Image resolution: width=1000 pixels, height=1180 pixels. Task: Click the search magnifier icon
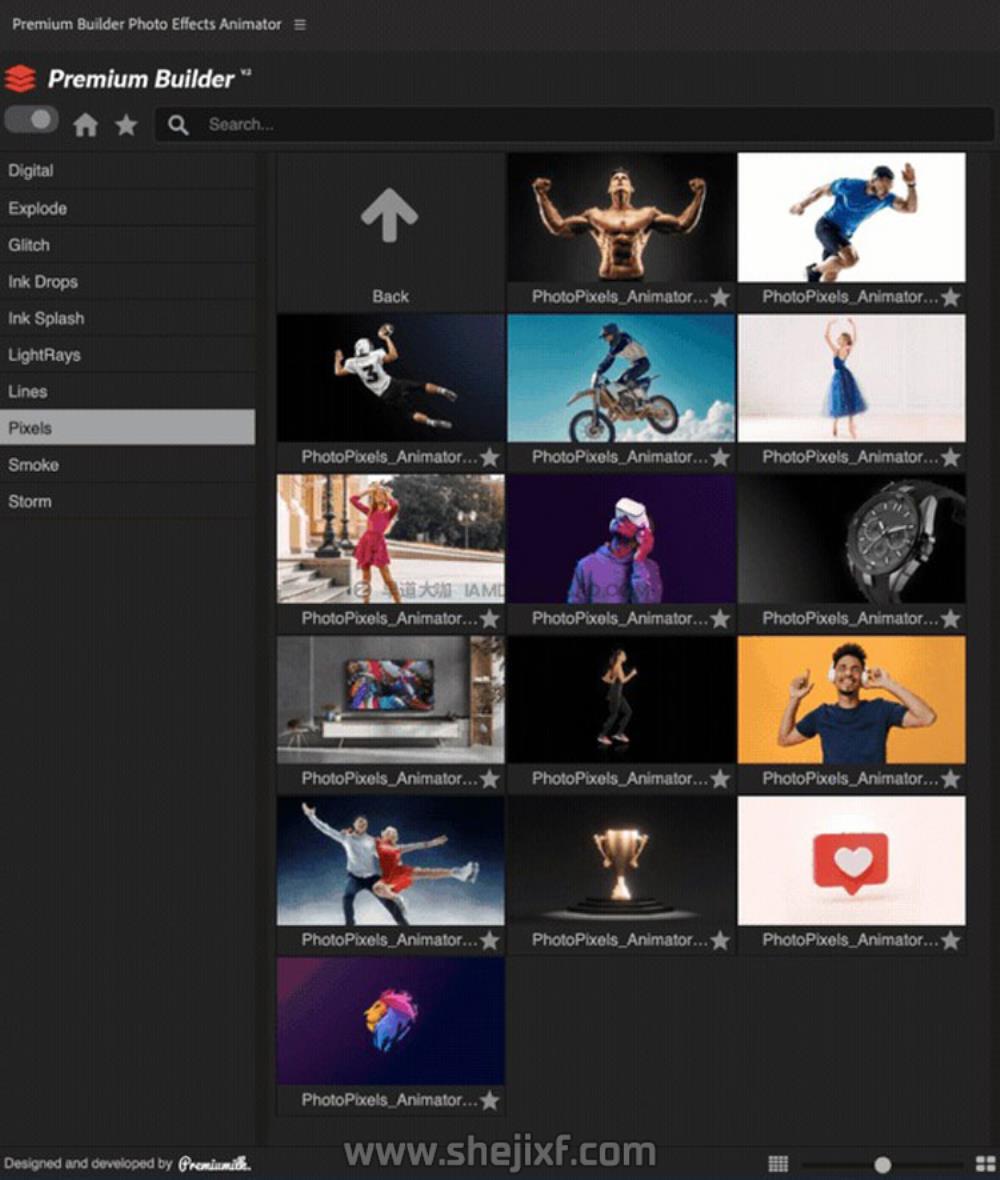coord(178,125)
